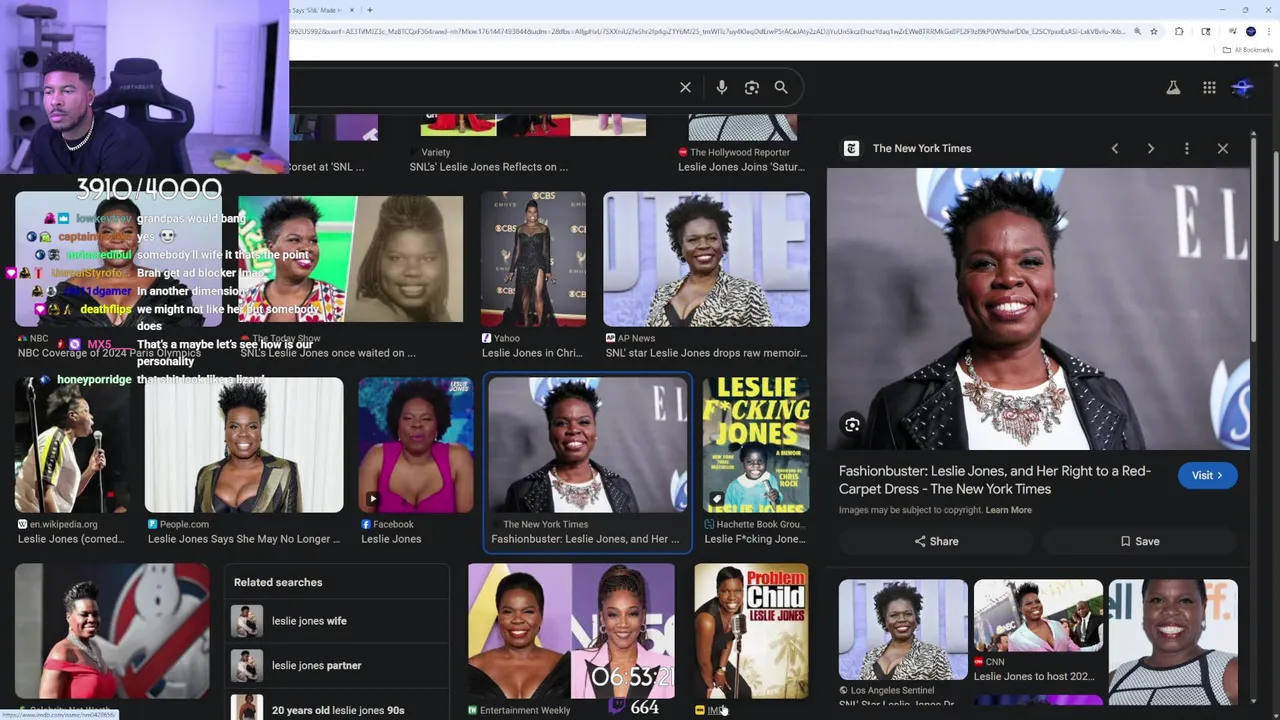Close the current SNL browser tab
The width and height of the screenshot is (1280, 720).
tap(351, 10)
